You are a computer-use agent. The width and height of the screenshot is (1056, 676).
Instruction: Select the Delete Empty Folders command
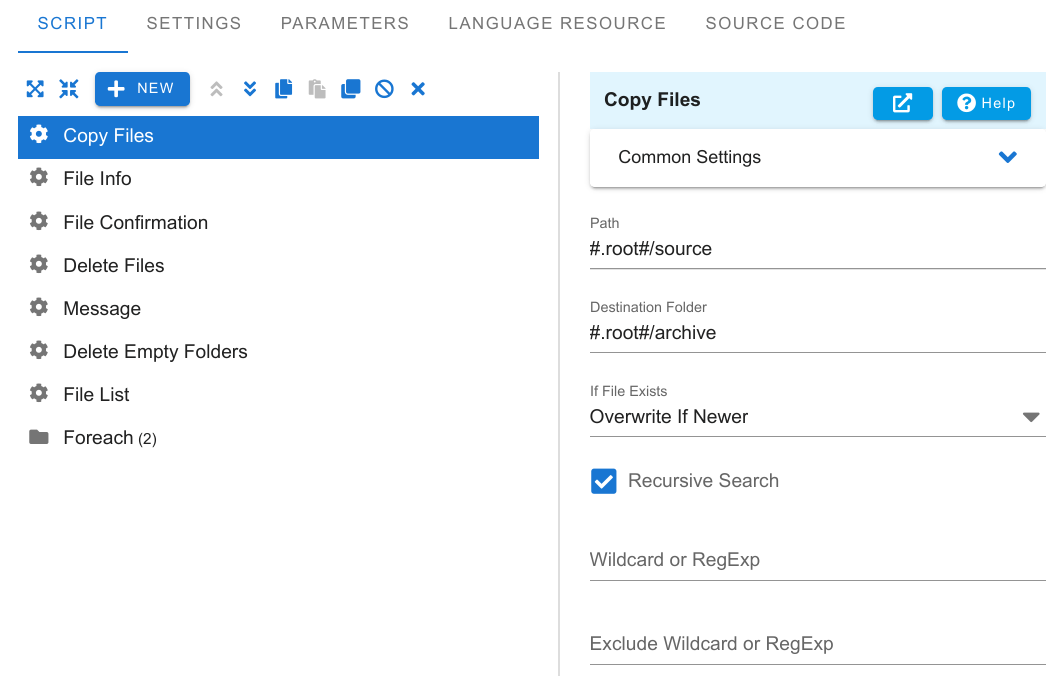tap(155, 352)
